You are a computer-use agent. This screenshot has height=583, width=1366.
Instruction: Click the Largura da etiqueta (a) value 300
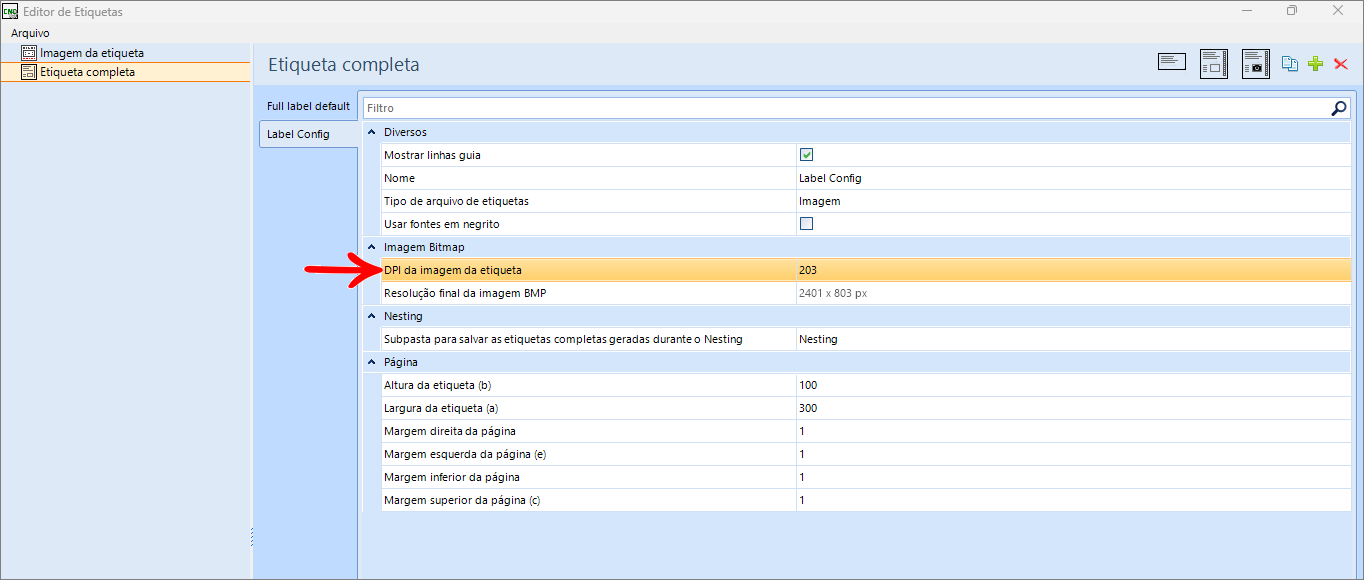808,408
